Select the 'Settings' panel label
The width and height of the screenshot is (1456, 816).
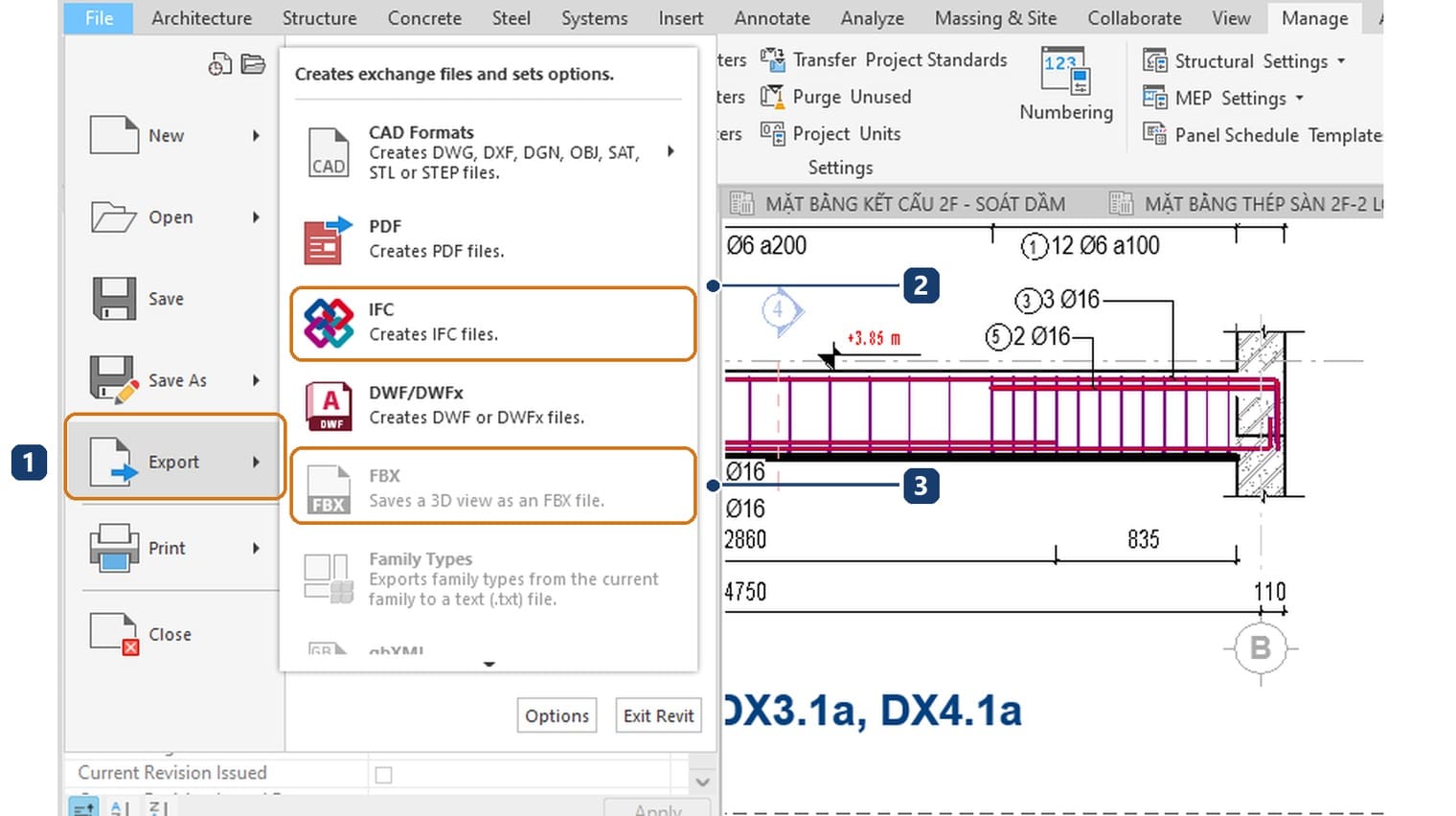click(x=840, y=168)
